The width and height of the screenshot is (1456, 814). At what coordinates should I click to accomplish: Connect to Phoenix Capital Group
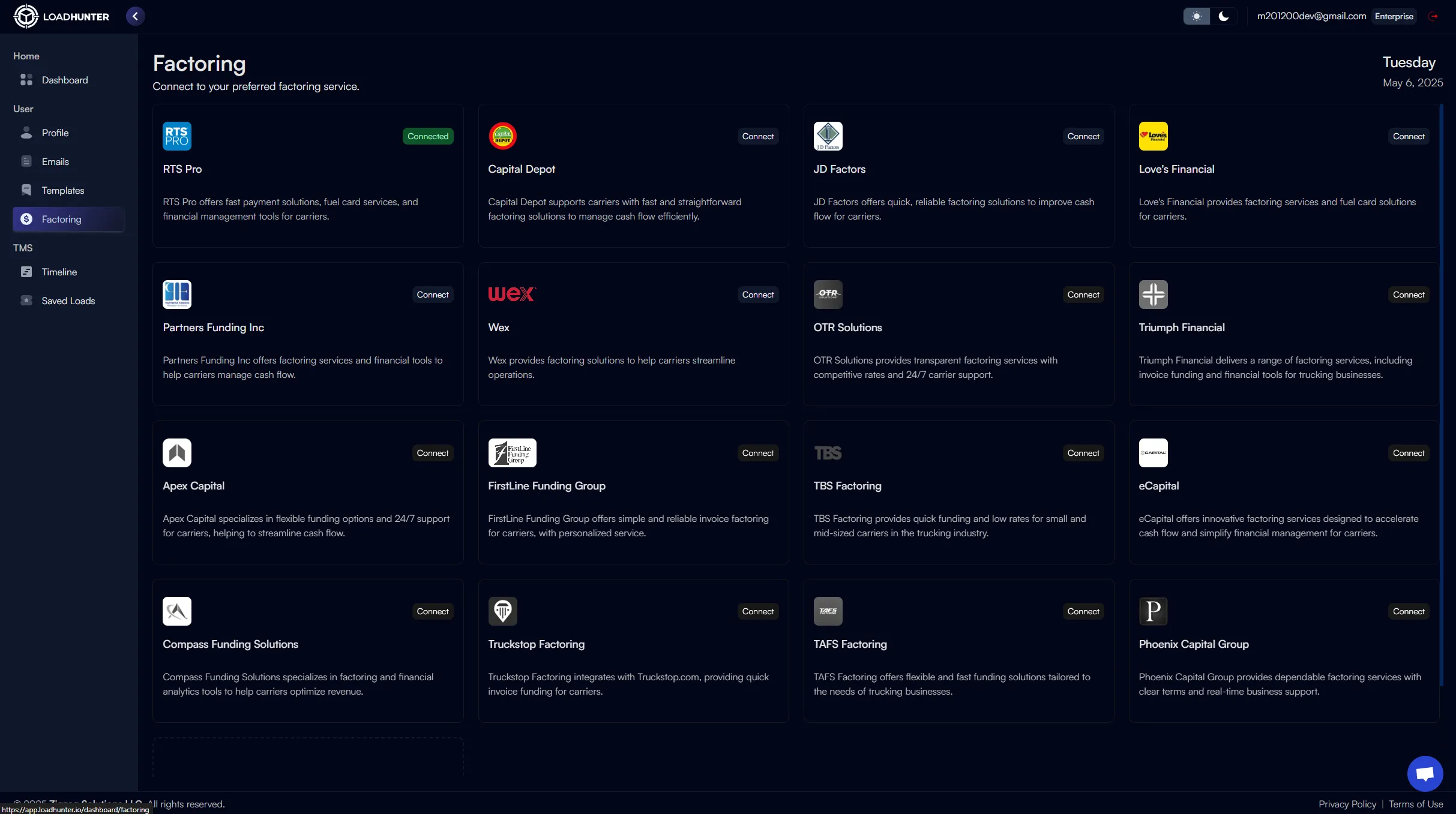[1408, 611]
